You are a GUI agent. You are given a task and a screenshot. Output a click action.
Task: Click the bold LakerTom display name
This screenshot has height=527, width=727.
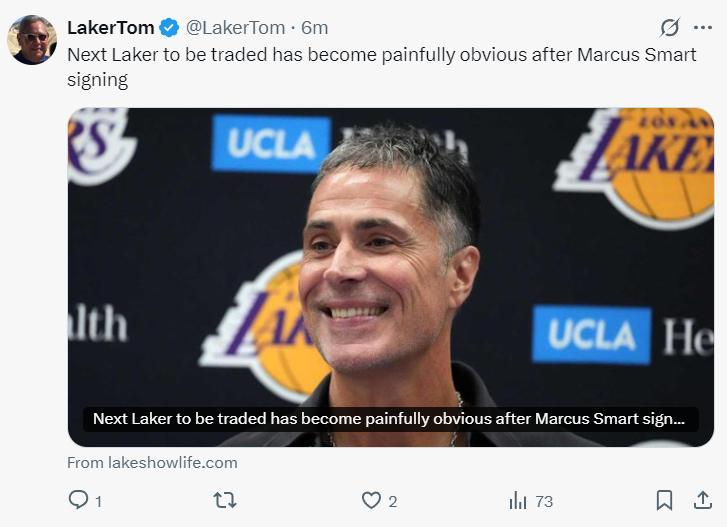click(110, 27)
